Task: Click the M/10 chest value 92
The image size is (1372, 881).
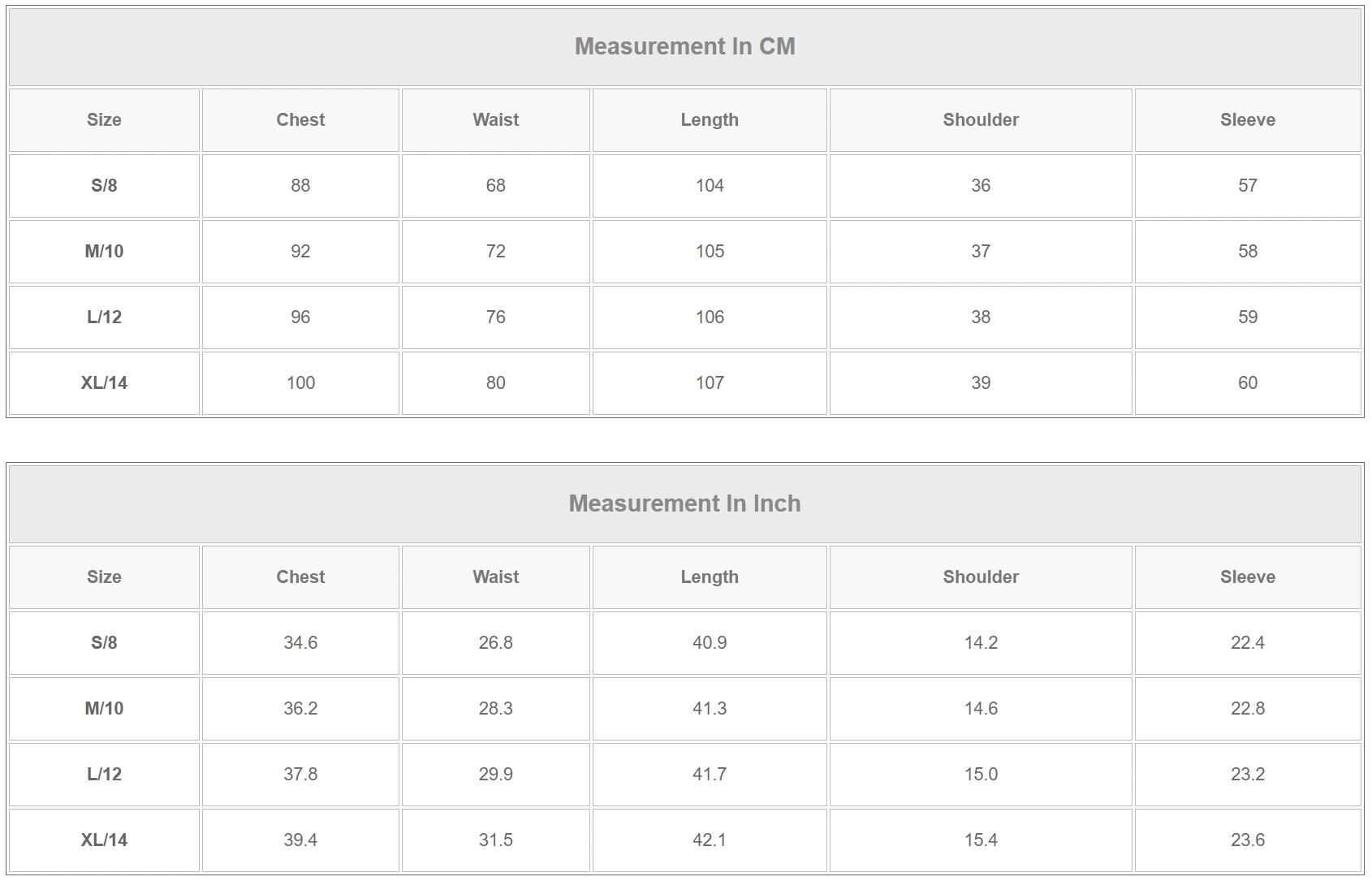Action: 300,252
